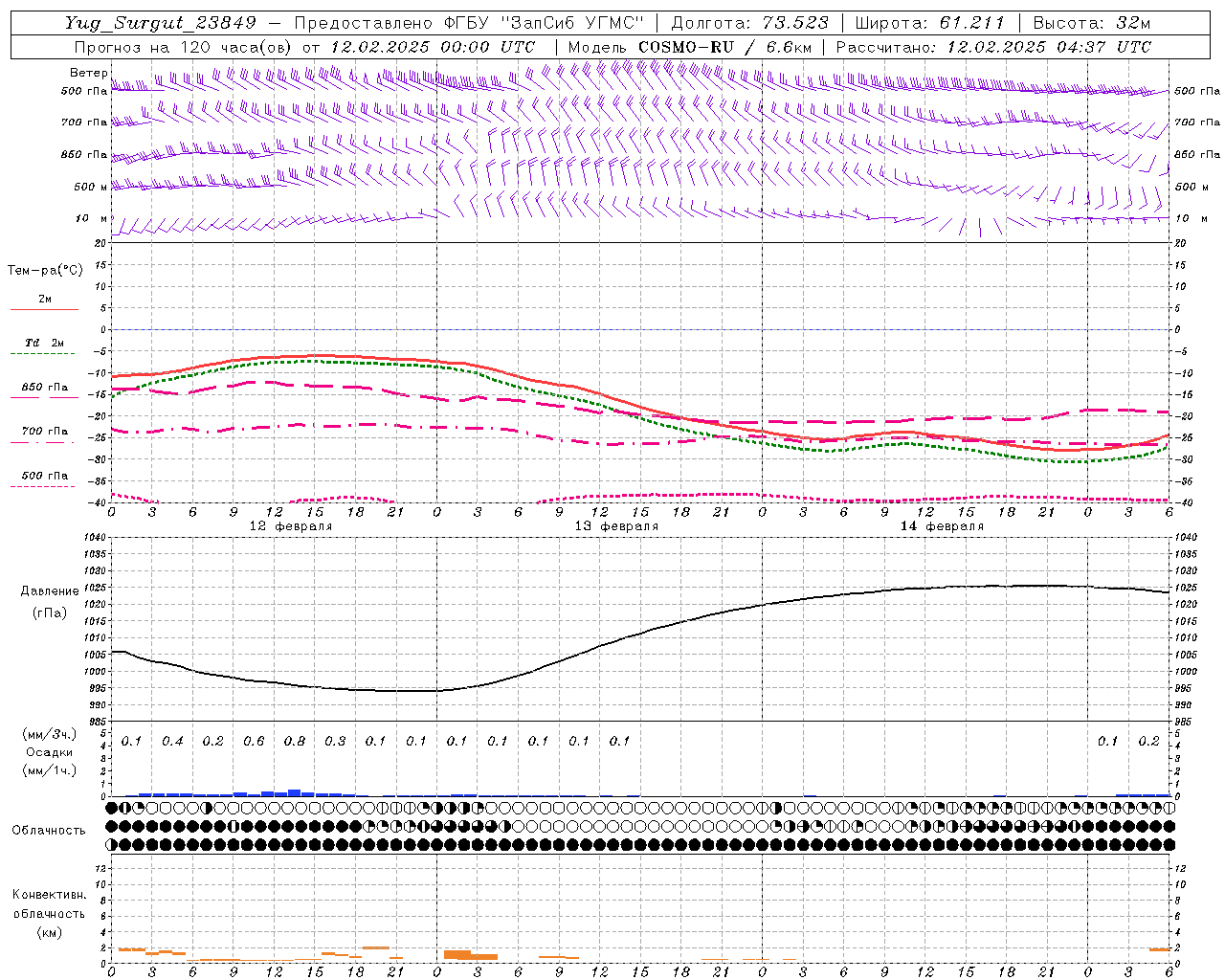Click the precipitation value 0.4
This screenshot has width=1225, height=980.
tap(172, 741)
